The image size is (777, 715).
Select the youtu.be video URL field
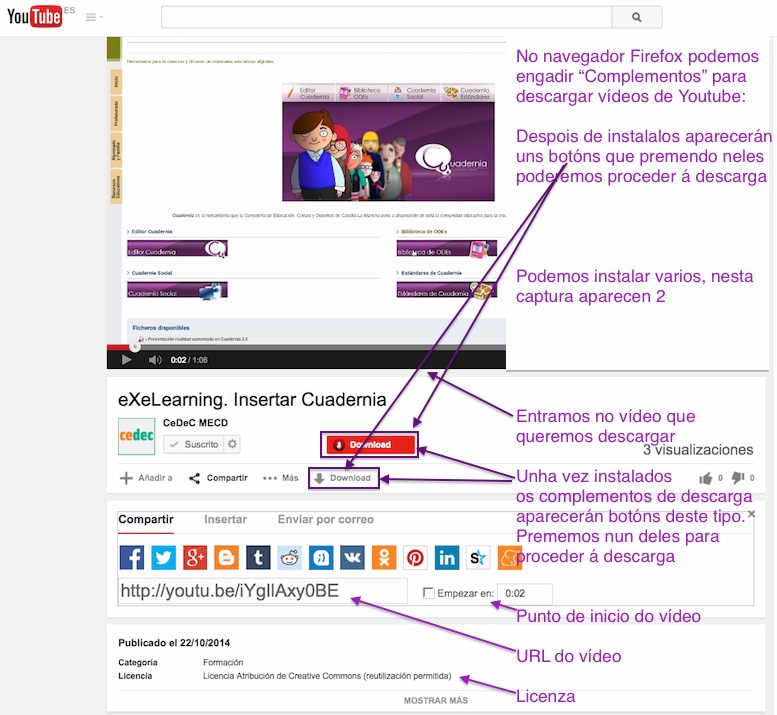click(x=263, y=591)
